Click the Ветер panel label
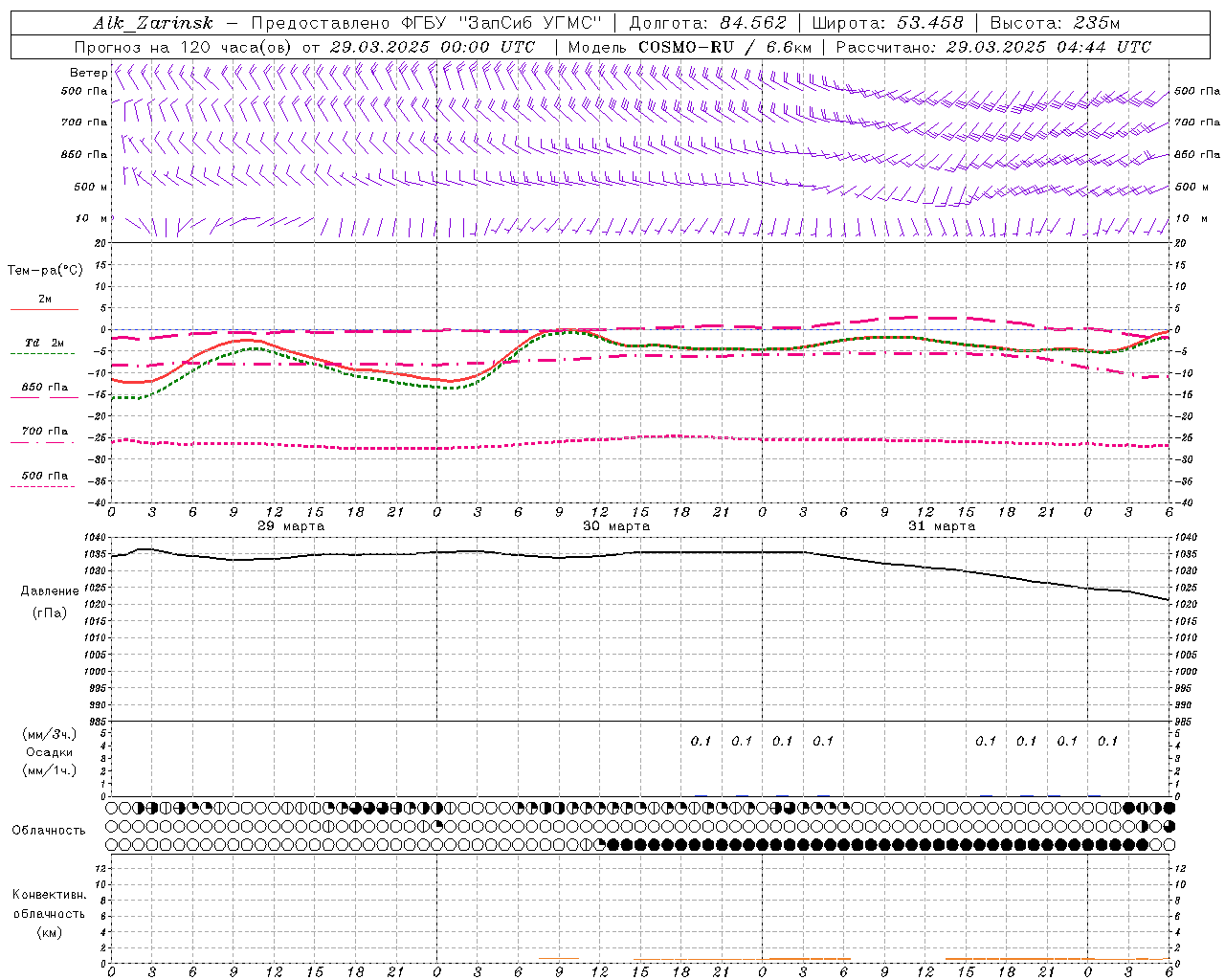Image resolution: width=1225 pixels, height=980 pixels. tap(88, 73)
